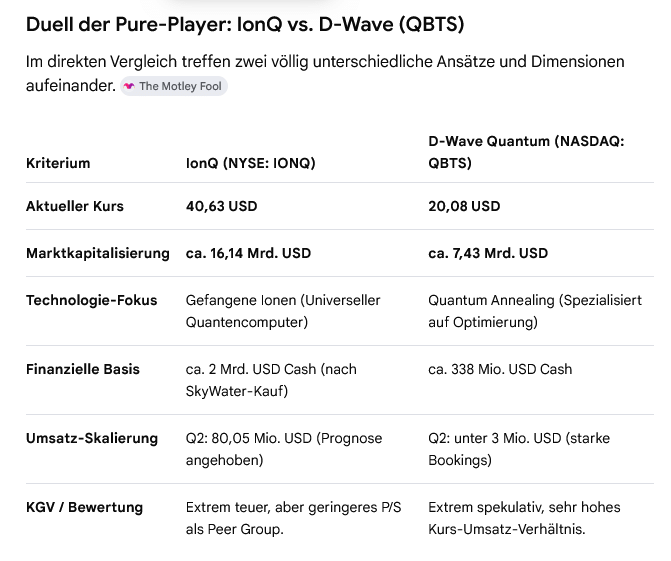Screen dimensions: 671x561
Task: Click the Quantum Annealing technology cell
Action: pos(534,311)
